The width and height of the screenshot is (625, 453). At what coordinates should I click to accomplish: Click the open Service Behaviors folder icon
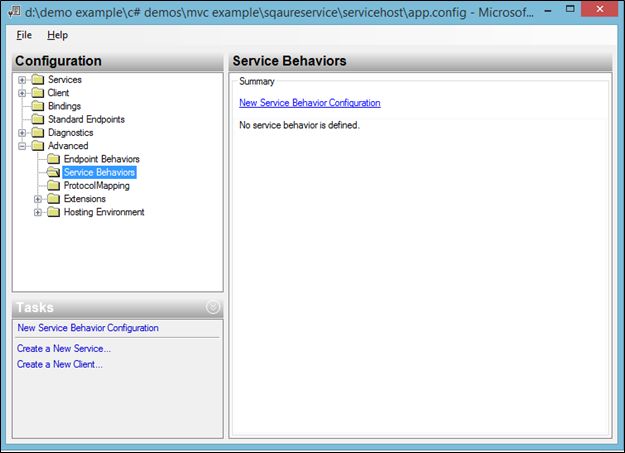pos(53,172)
